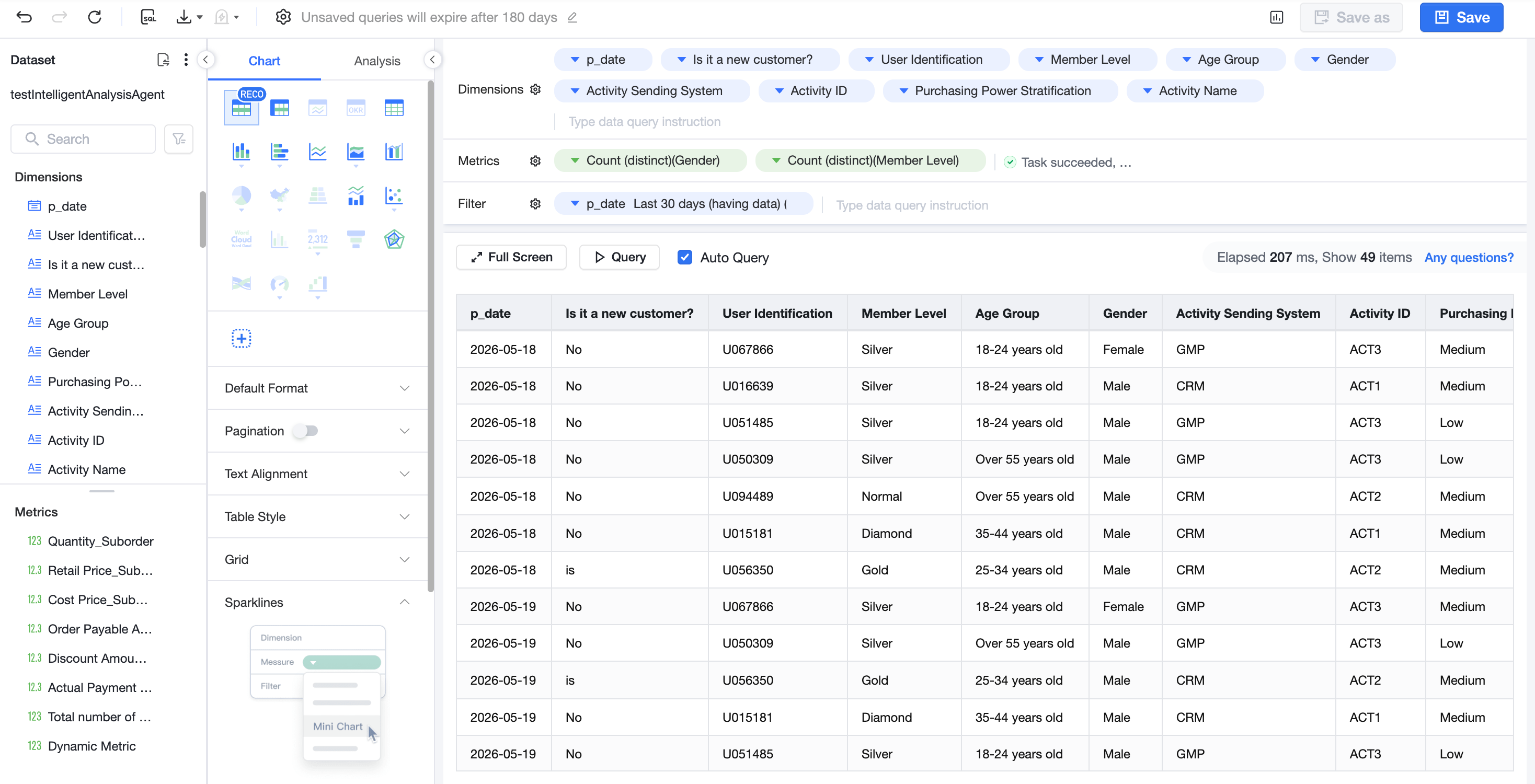This screenshot has width=1535, height=784.
Task: Click the dataset Search field
Action: pyautogui.click(x=83, y=139)
